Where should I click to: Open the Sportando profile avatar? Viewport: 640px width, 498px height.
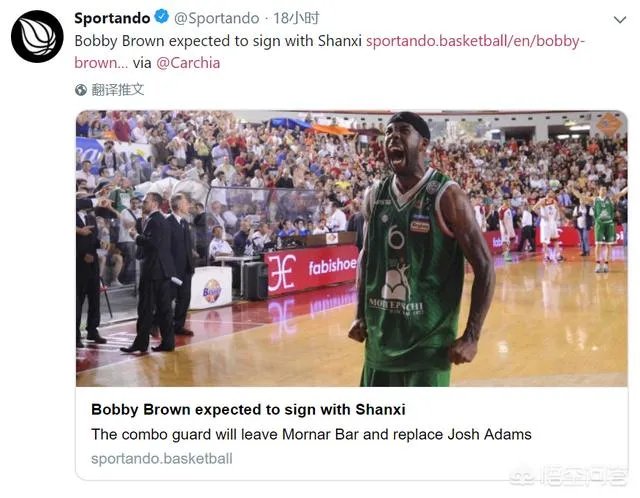(x=37, y=36)
